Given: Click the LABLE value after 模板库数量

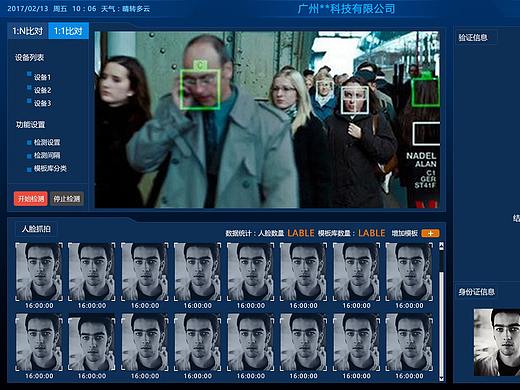Looking at the screenshot, I should [x=372, y=233].
